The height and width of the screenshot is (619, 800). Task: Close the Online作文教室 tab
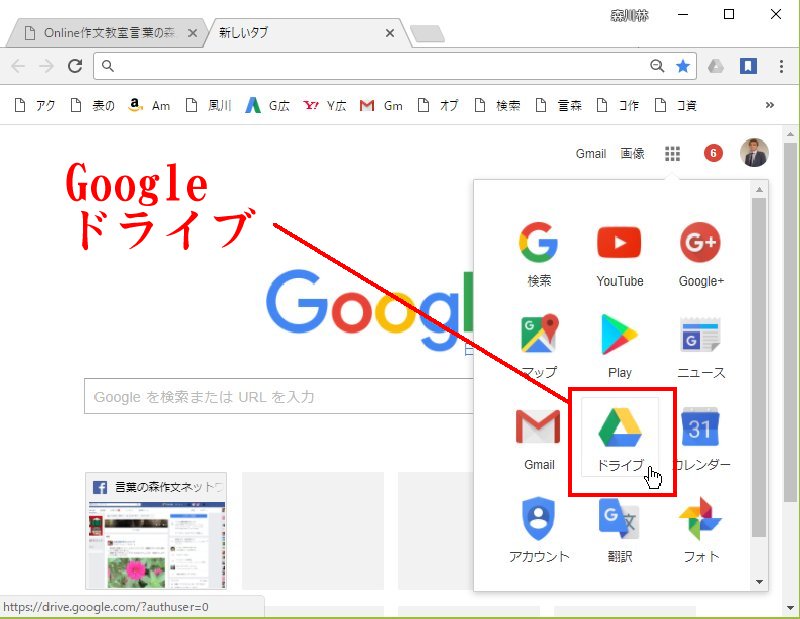pos(192,33)
